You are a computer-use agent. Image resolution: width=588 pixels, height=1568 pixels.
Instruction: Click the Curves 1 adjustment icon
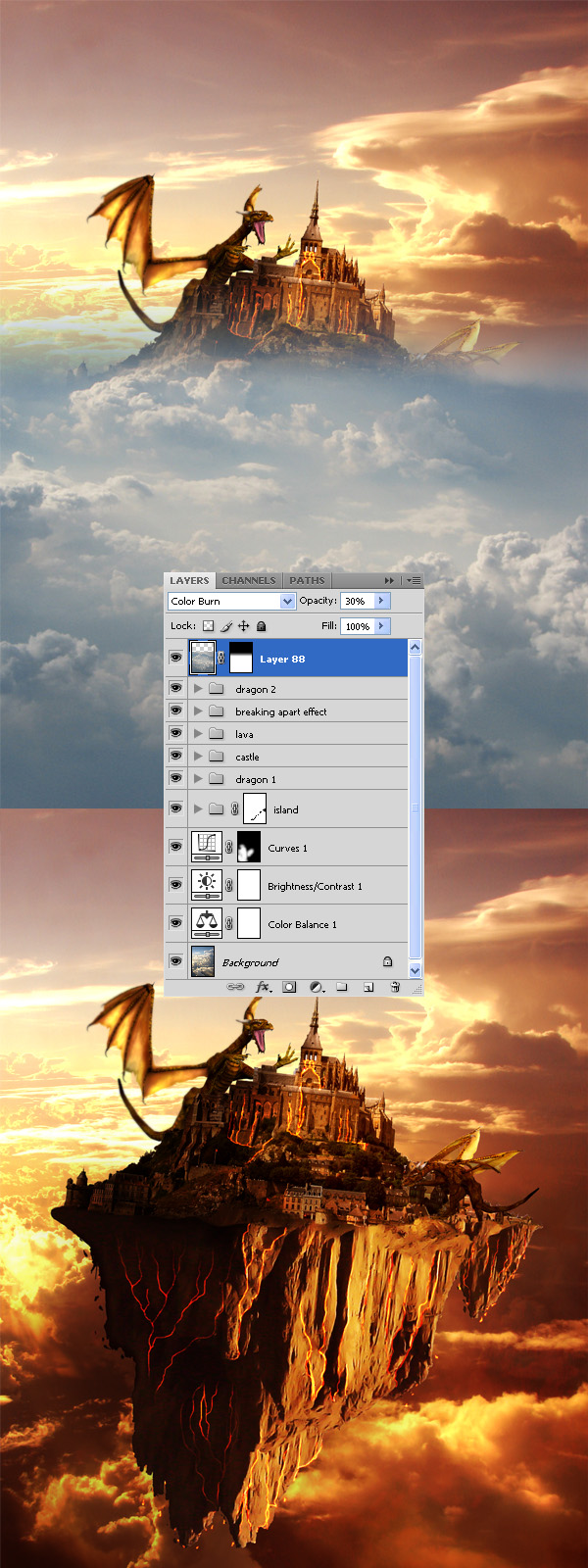(206, 847)
